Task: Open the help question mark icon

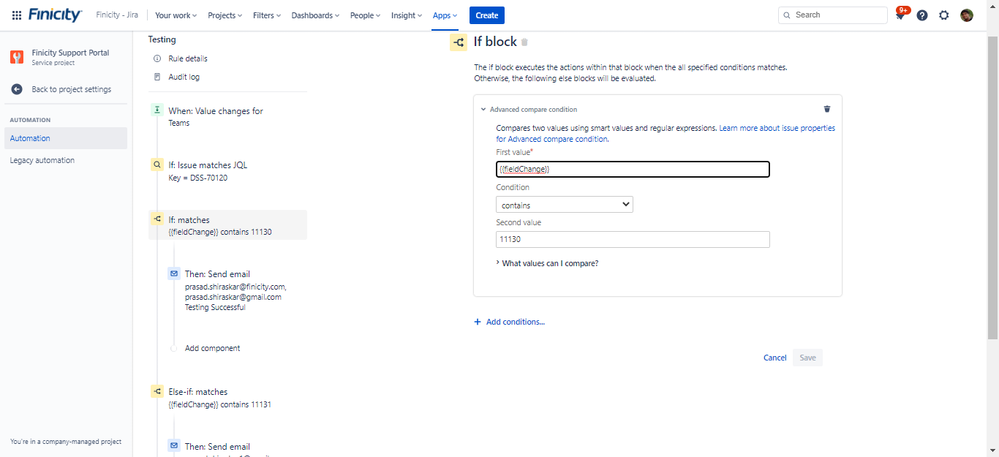Action: [x=922, y=15]
